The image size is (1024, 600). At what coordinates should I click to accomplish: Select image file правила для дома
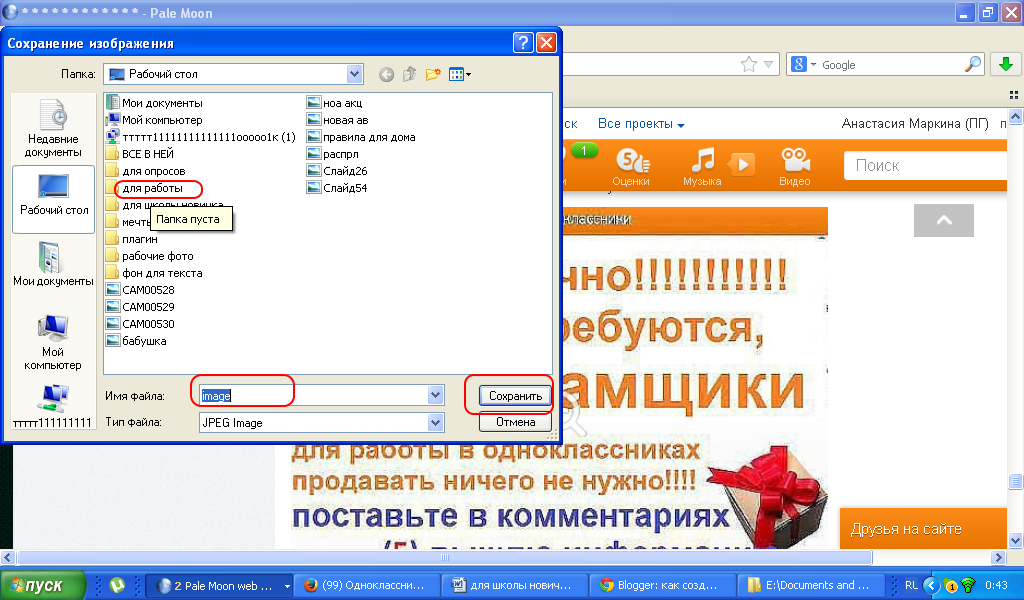[362, 136]
